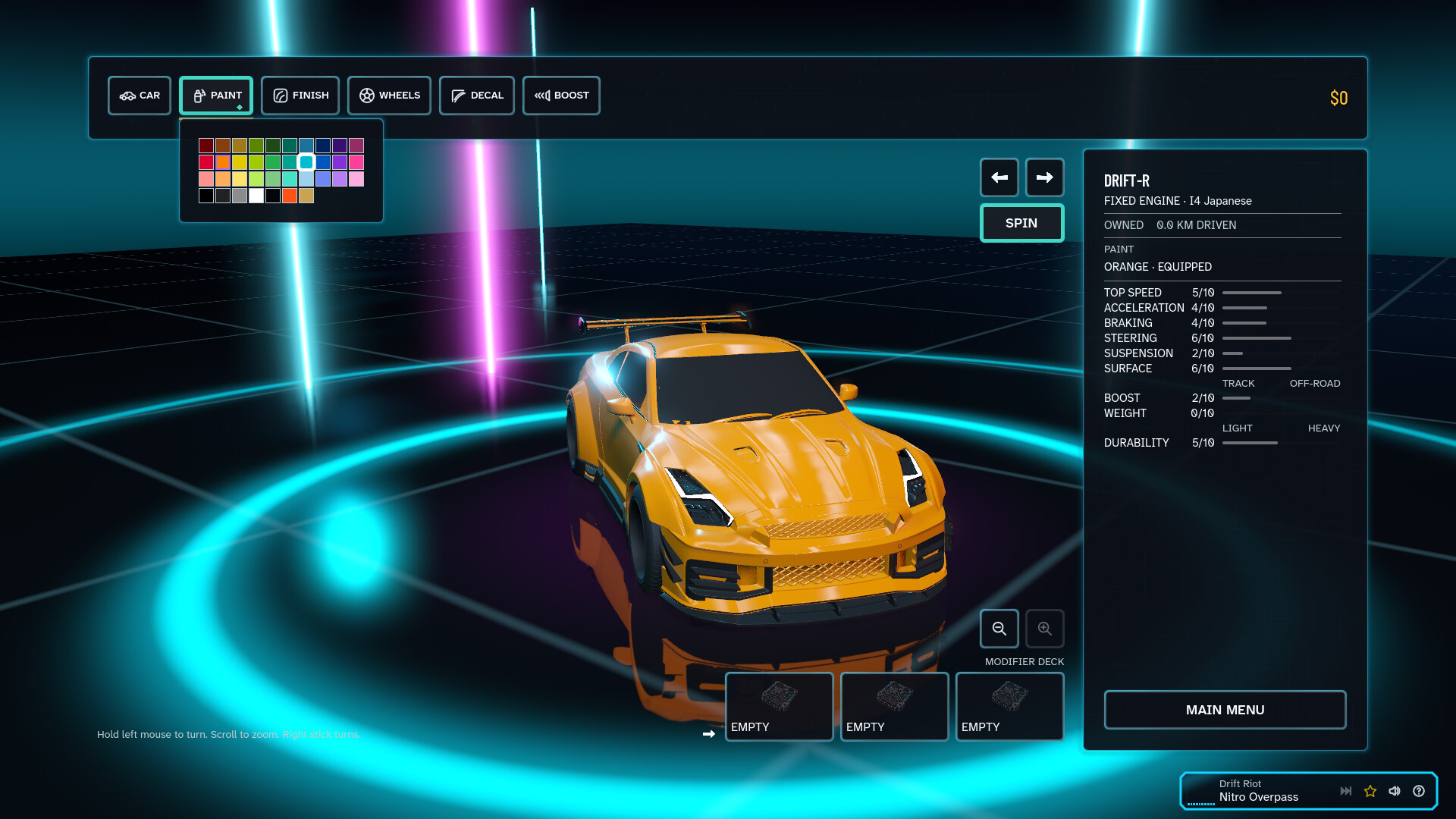Switch to the FINISH tab
The height and width of the screenshot is (819, 1456).
300,96
